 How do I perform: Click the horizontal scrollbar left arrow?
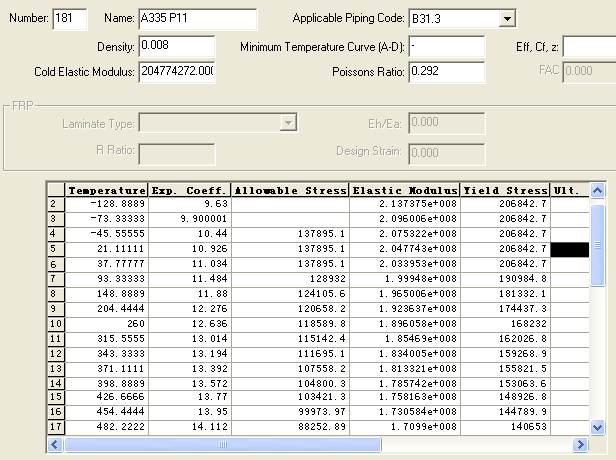[x=56, y=443]
